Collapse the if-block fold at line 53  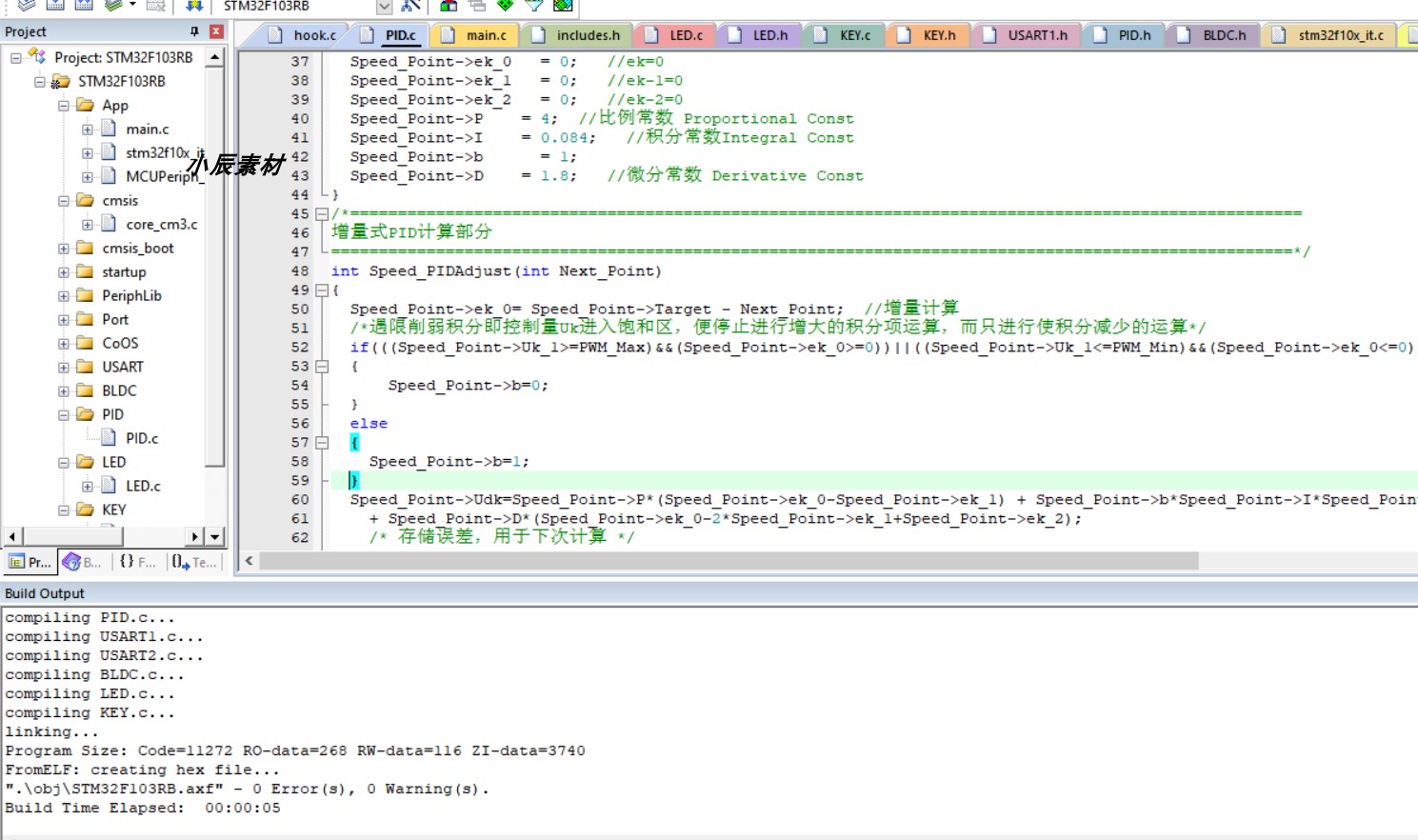[x=322, y=366]
